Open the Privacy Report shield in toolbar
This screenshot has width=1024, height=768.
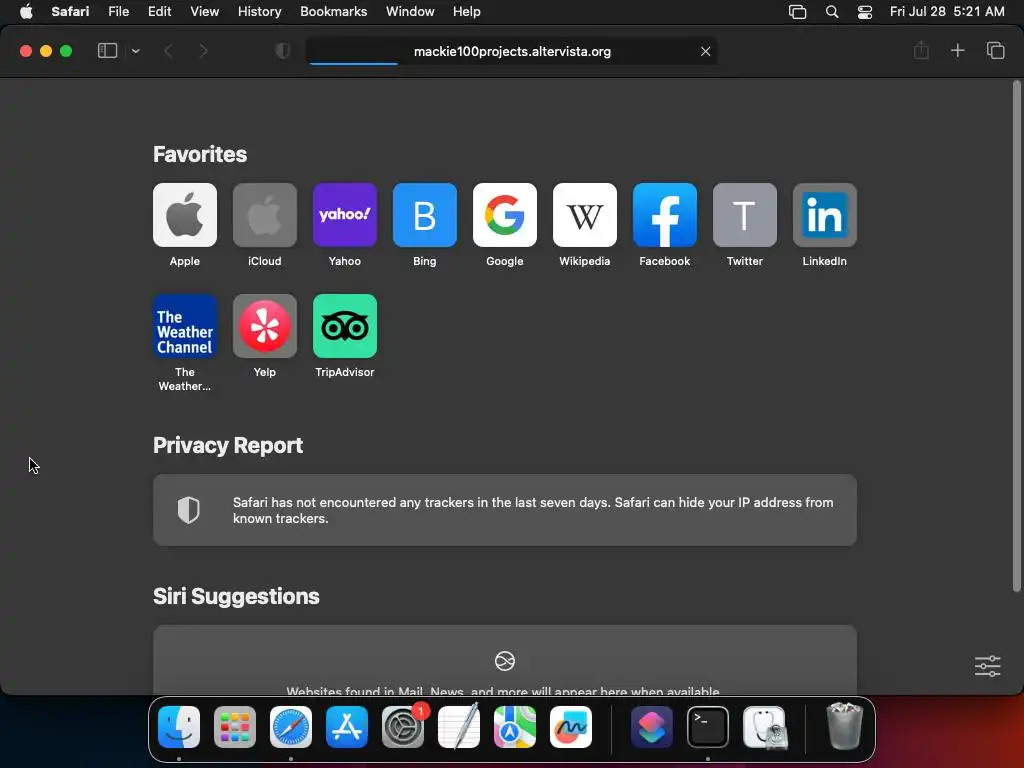pyautogui.click(x=282, y=51)
